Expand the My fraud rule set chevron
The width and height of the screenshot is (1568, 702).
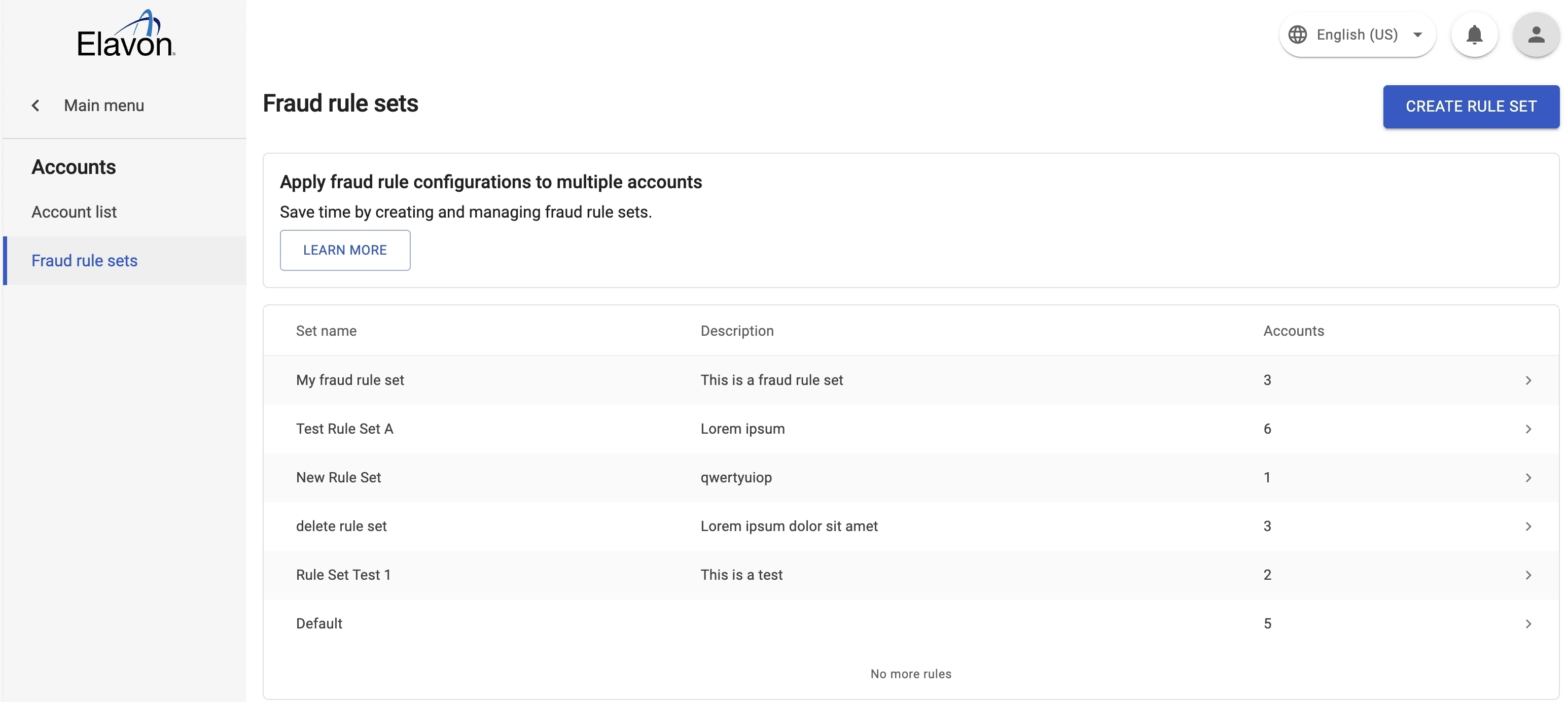click(1528, 380)
